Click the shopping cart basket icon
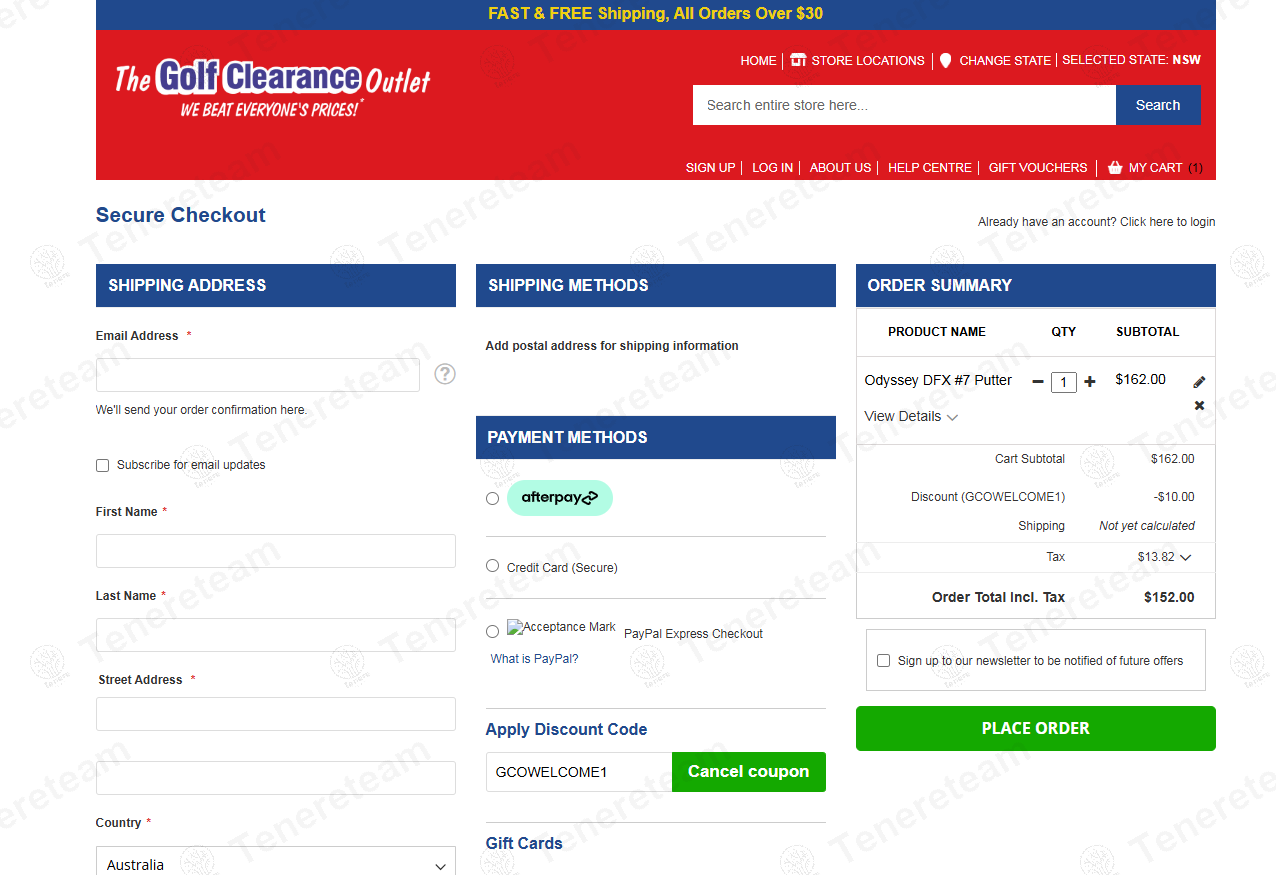Image resolution: width=1276 pixels, height=875 pixels. click(x=1115, y=168)
